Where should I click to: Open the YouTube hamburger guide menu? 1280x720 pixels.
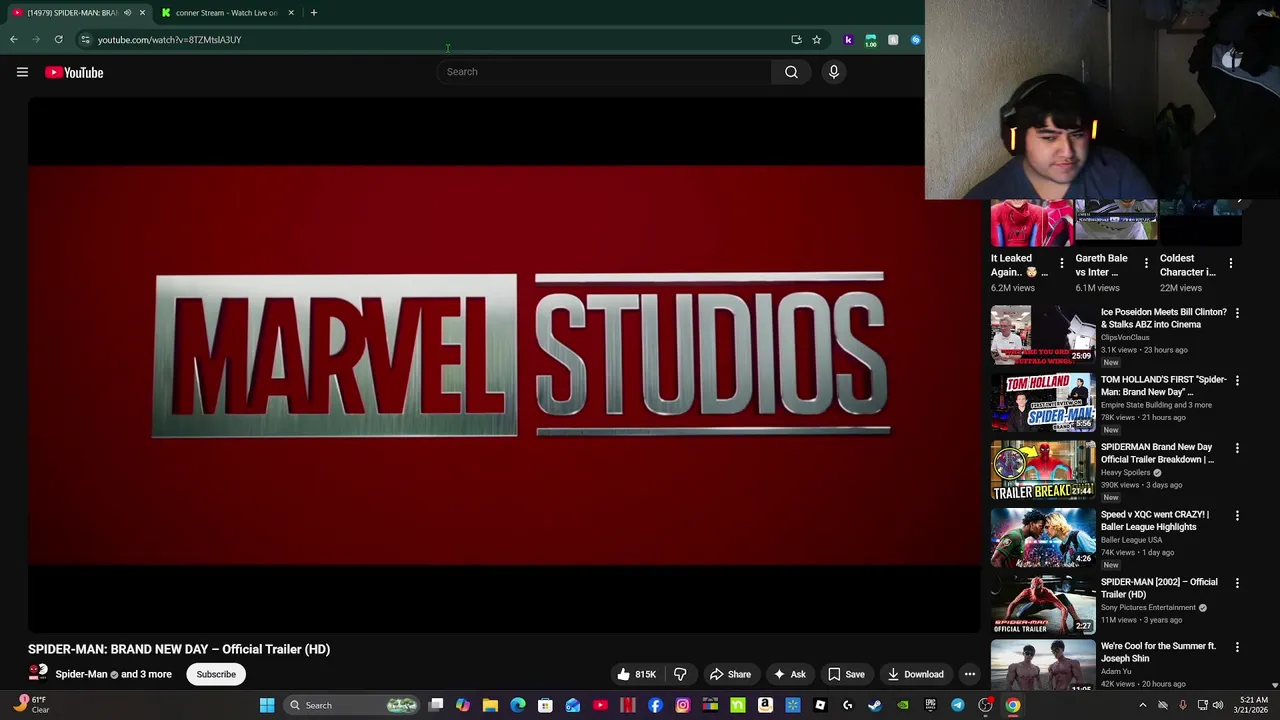click(x=22, y=72)
